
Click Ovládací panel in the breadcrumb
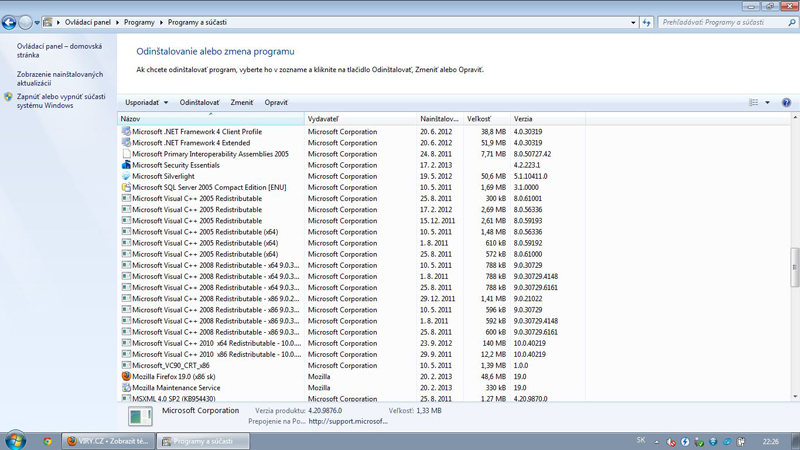tap(88, 22)
